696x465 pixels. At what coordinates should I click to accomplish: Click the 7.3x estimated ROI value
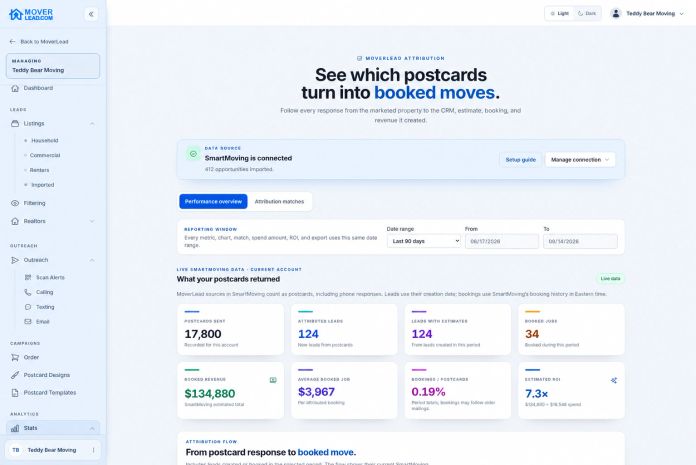click(537, 394)
